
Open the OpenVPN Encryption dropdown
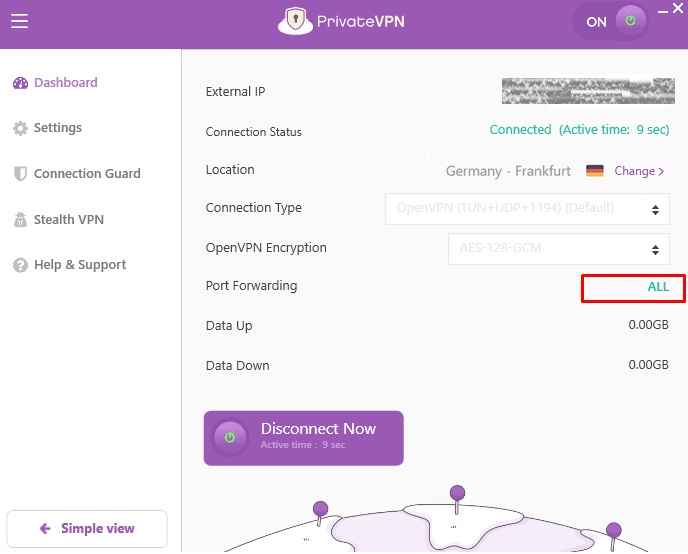tap(559, 249)
